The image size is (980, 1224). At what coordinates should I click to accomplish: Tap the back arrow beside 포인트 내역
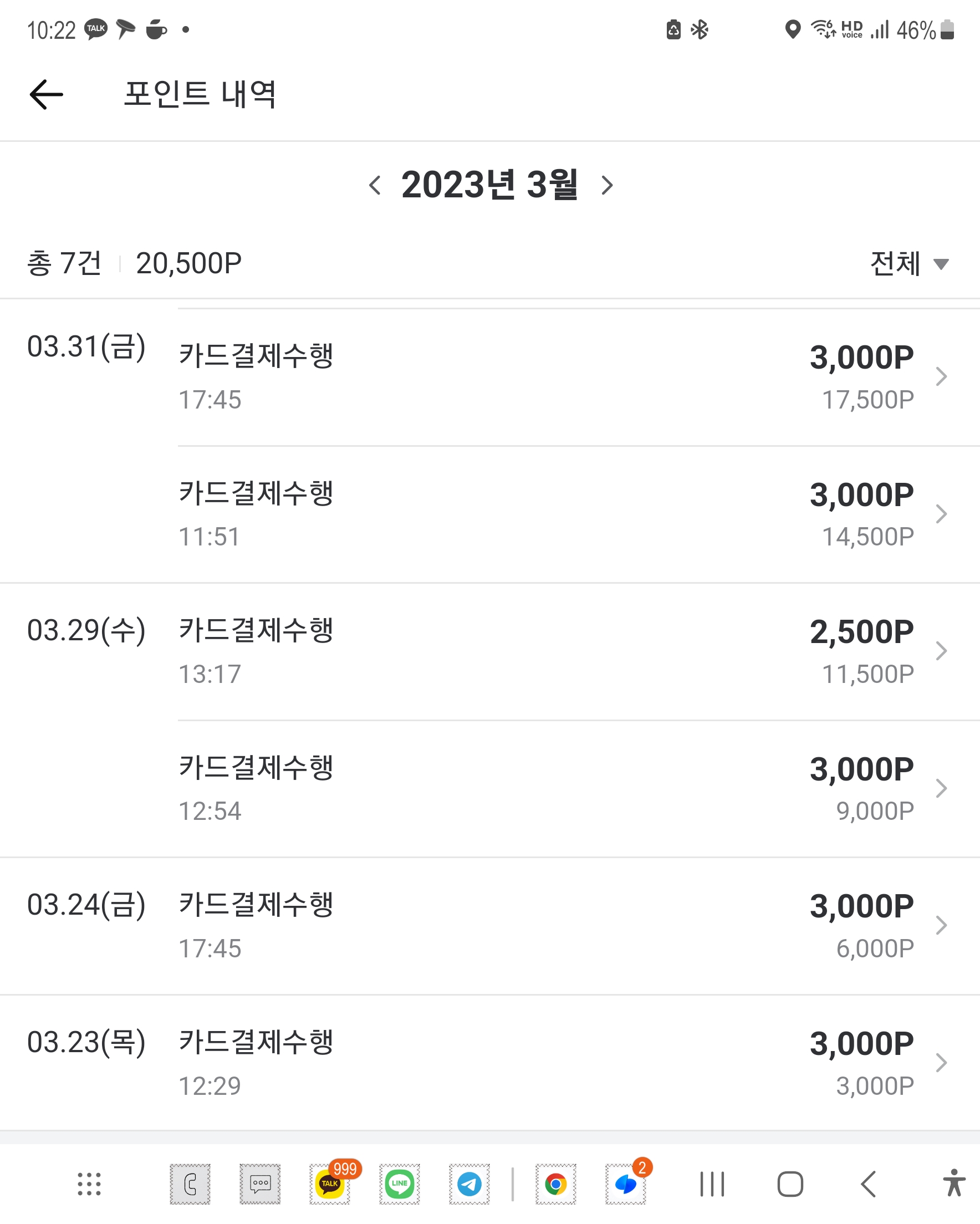(46, 94)
